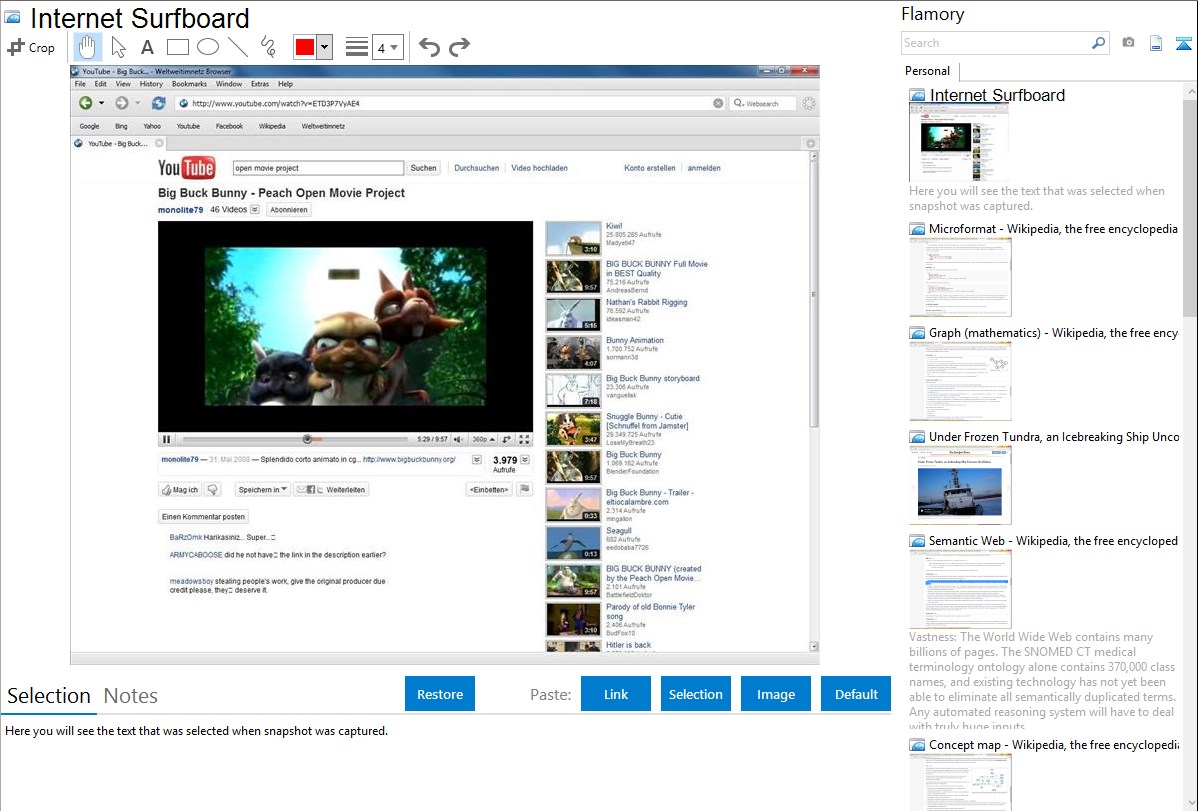1198x811 pixels.
Task: Click the blue collapse panel icon
Action: (x=1183, y=43)
